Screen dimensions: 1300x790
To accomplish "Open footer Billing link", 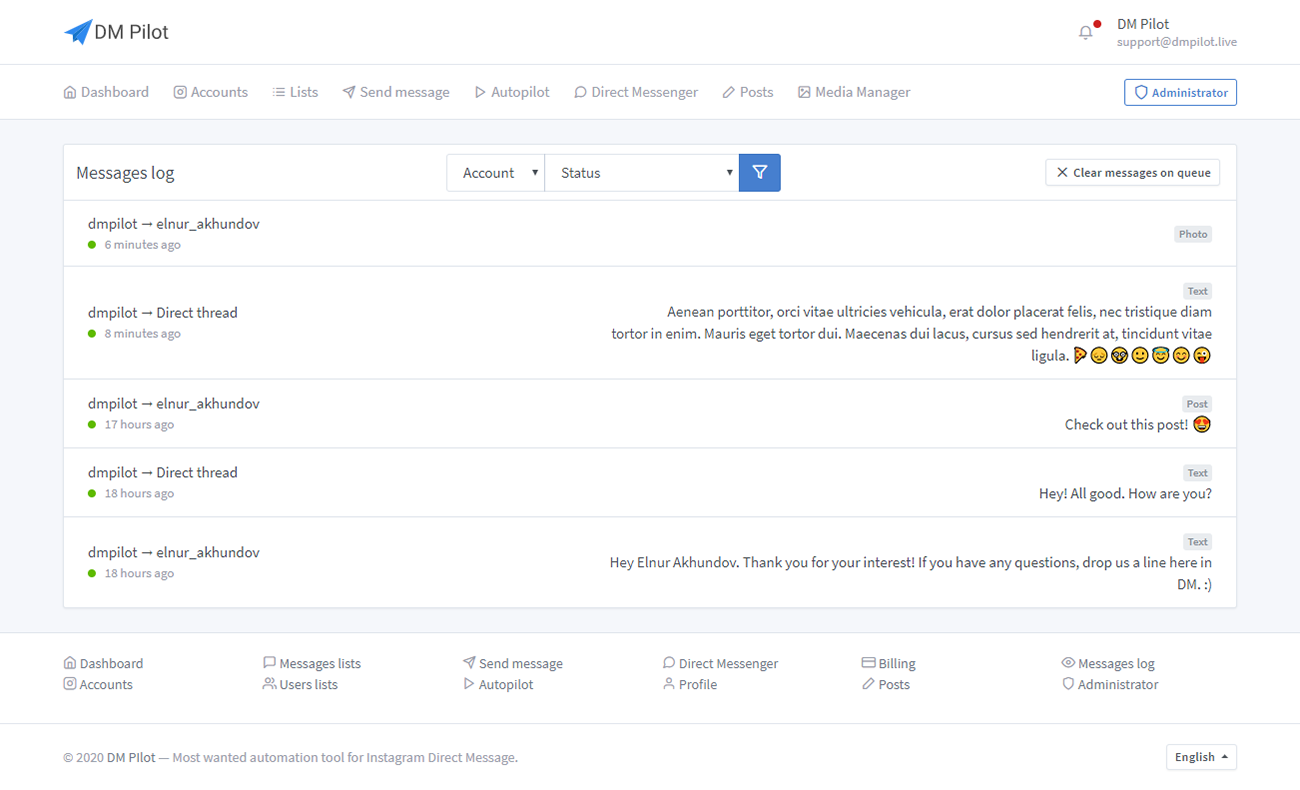I will 889,663.
